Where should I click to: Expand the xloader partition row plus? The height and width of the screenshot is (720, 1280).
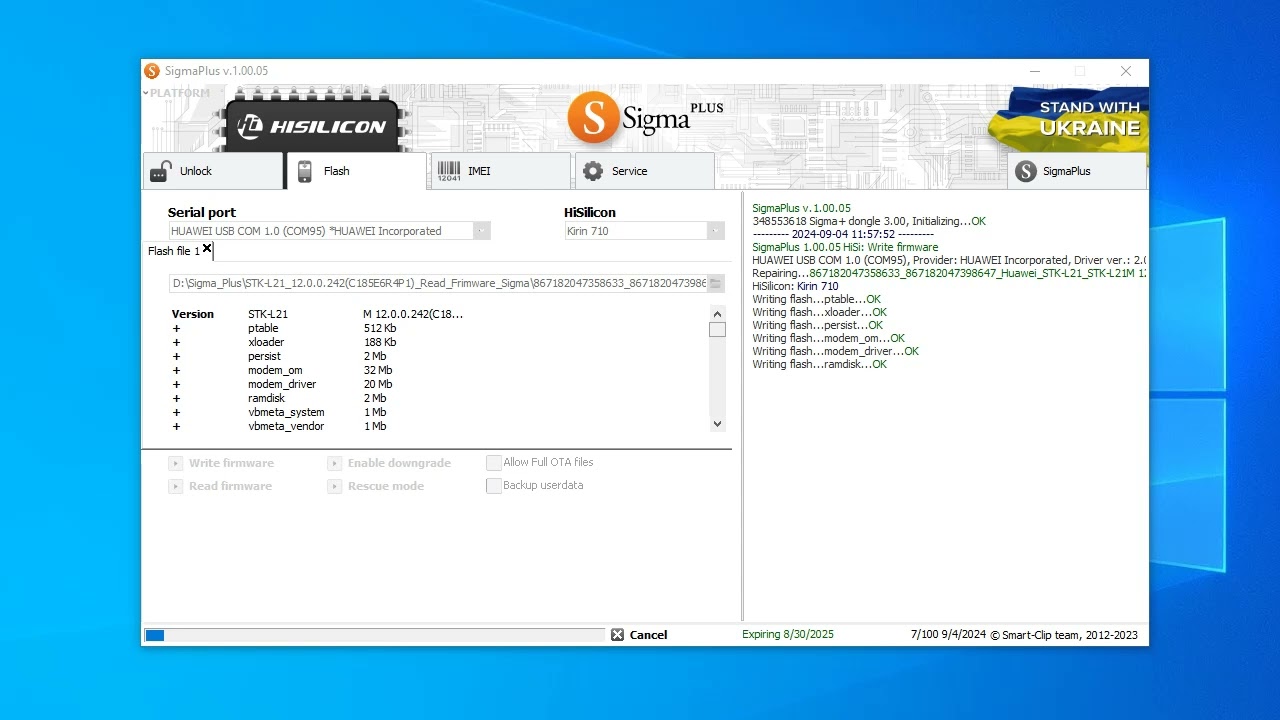coord(176,342)
